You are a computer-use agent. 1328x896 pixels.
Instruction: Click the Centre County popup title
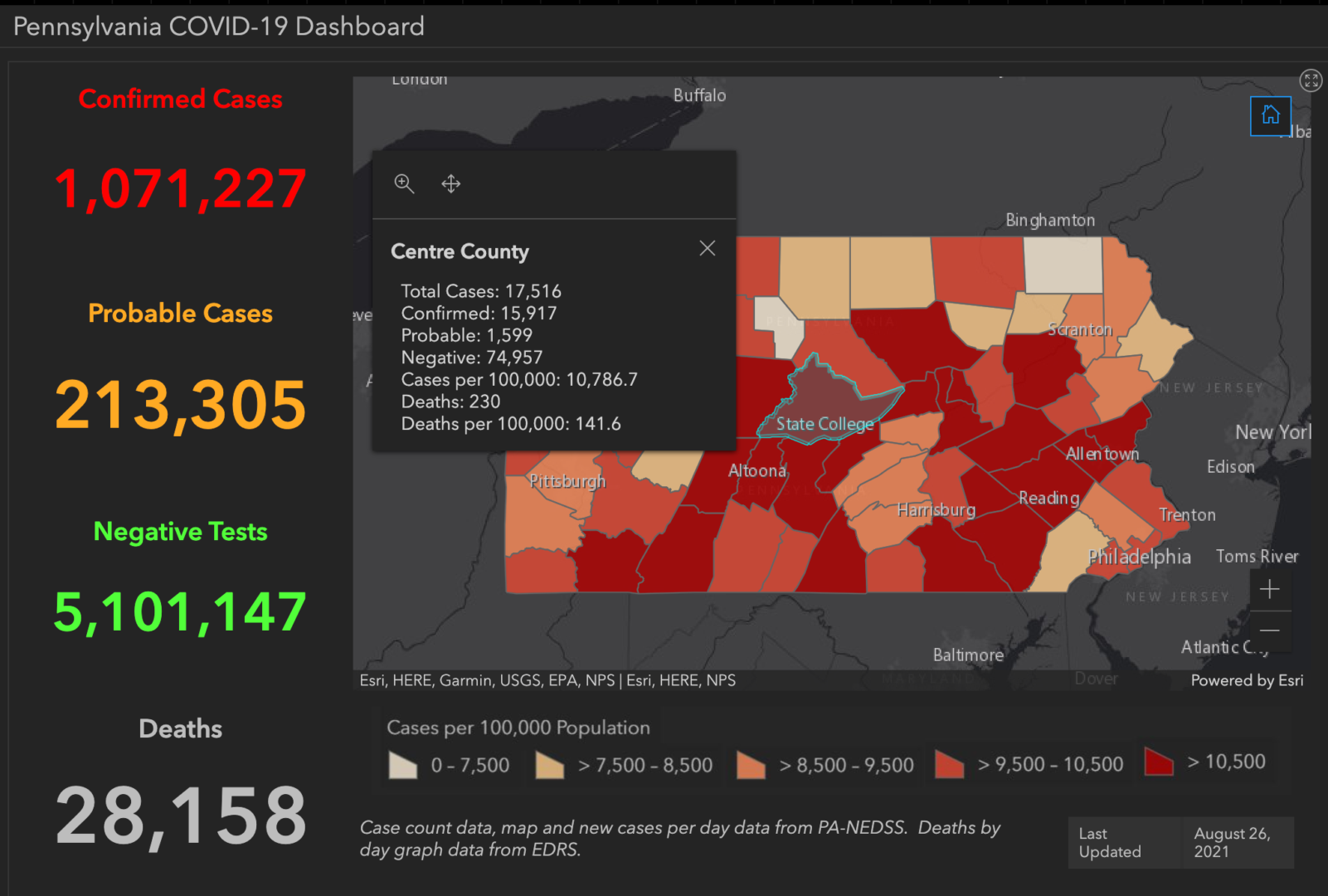pos(460,251)
